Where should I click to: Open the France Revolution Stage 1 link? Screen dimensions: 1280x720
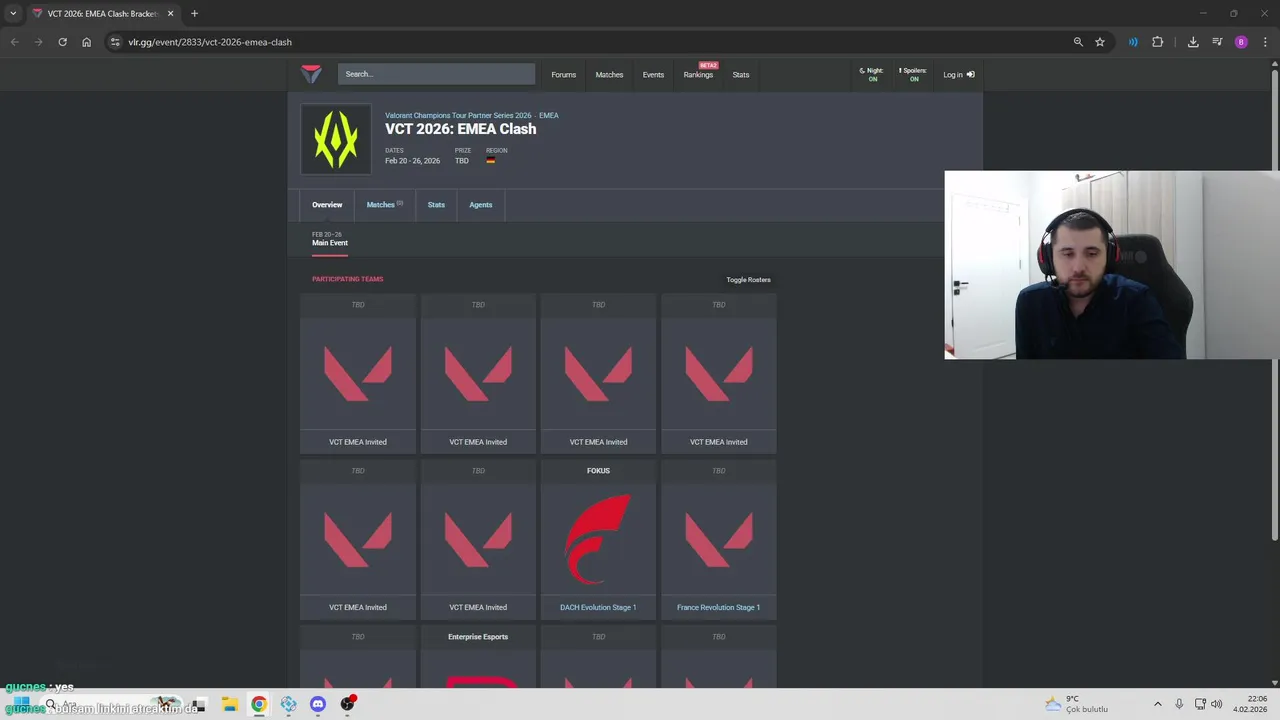[x=718, y=608]
